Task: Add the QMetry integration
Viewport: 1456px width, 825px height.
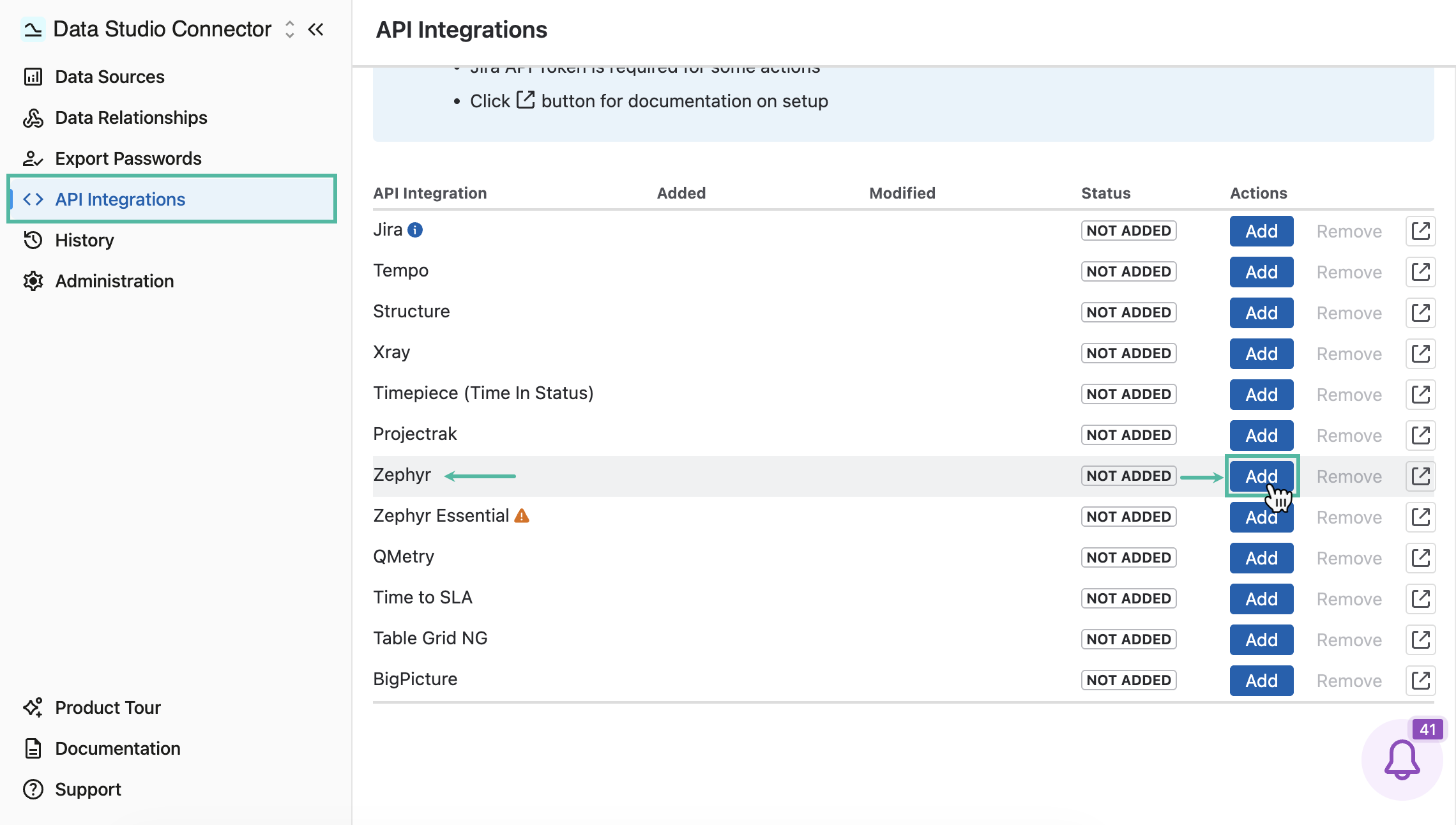Action: point(1261,558)
